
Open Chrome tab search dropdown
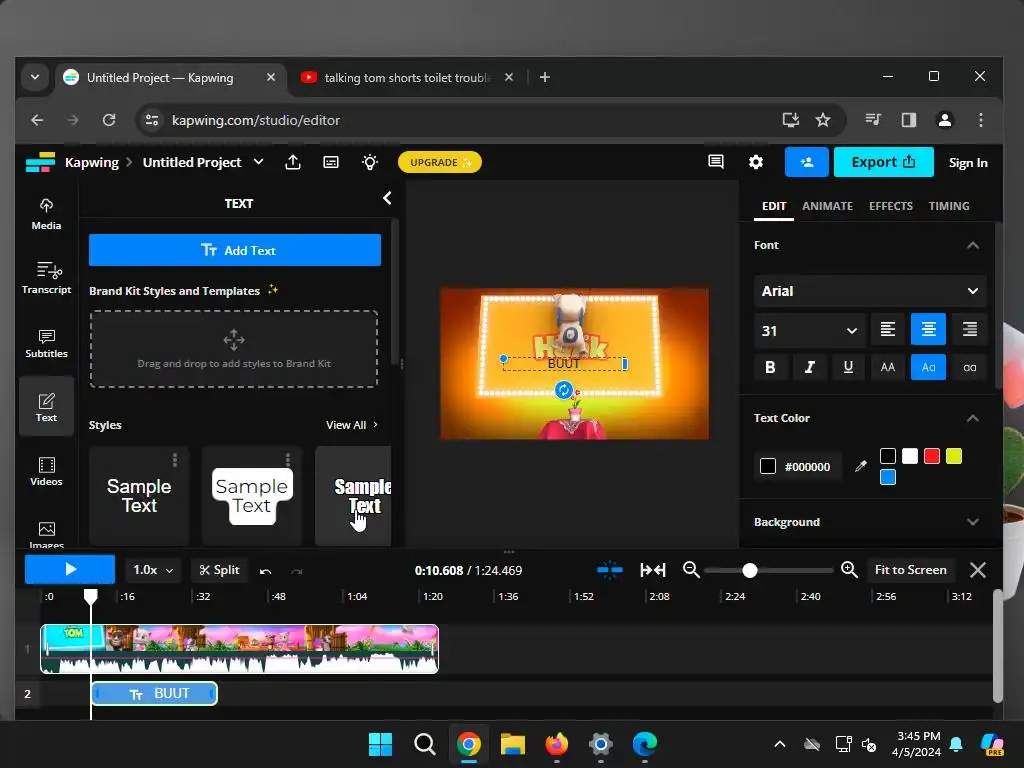point(35,77)
